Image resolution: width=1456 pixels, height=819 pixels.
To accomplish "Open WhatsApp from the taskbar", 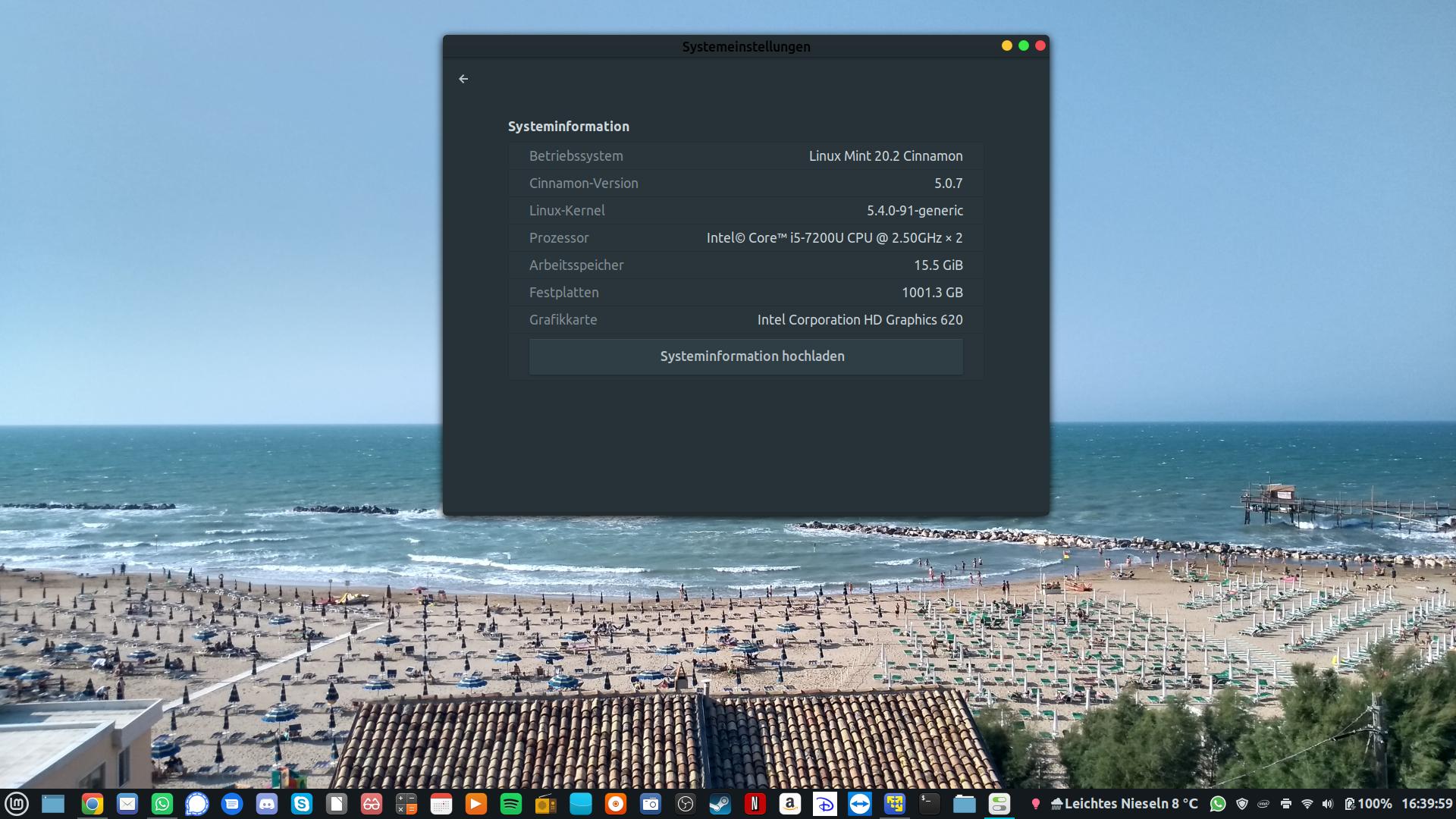I will [162, 804].
